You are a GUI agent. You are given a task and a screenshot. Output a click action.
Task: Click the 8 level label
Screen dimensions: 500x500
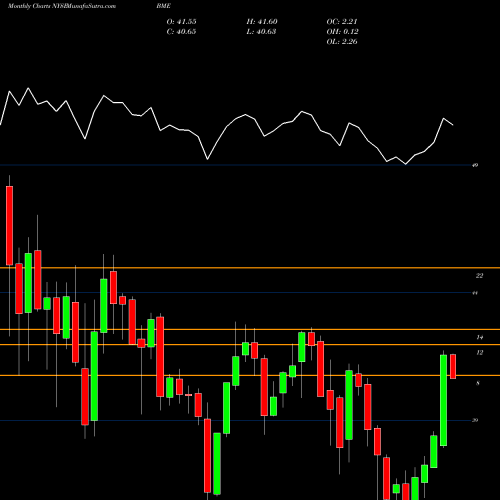(x=478, y=383)
